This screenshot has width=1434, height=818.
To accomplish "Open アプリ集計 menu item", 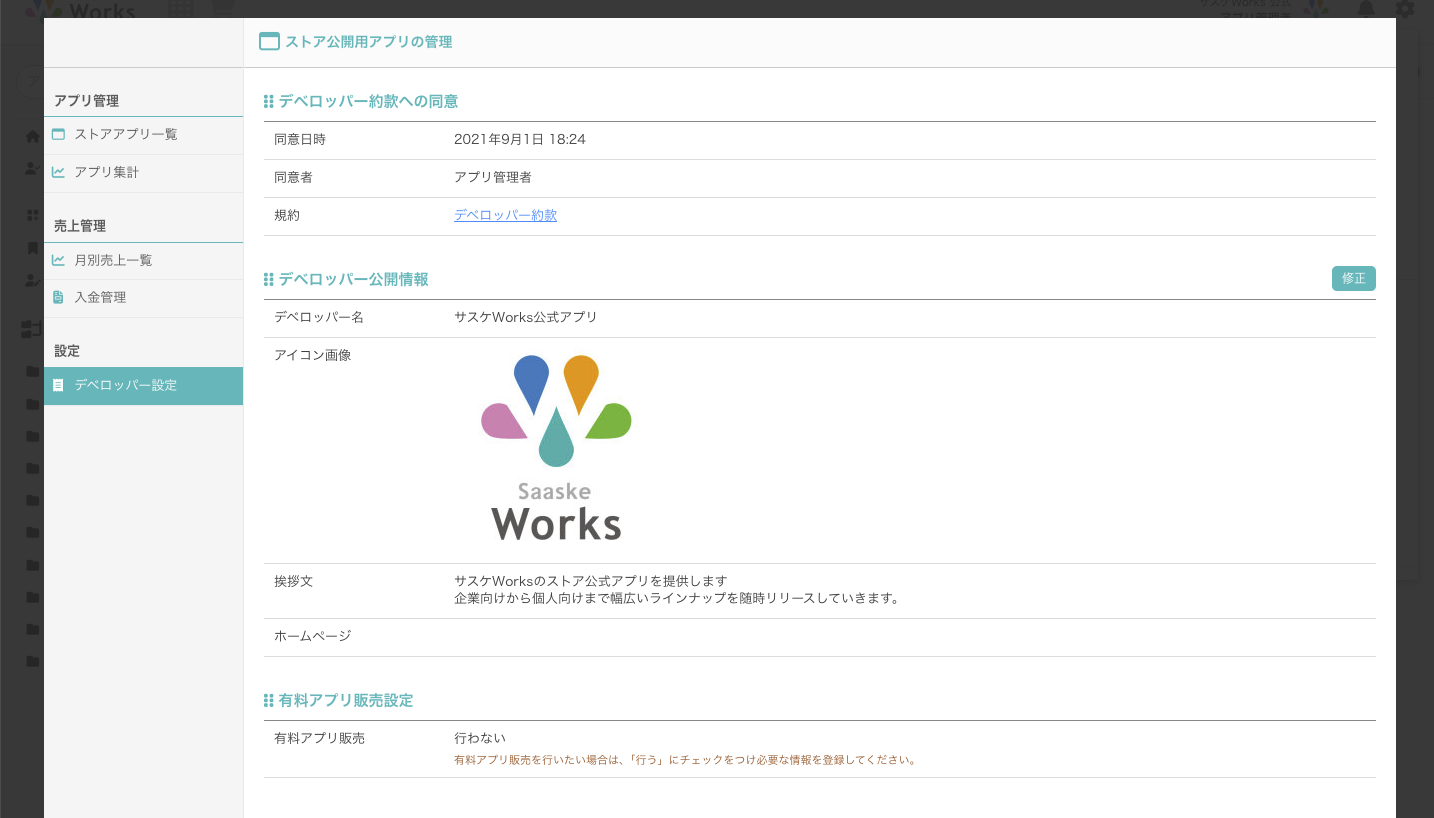I will coord(143,172).
